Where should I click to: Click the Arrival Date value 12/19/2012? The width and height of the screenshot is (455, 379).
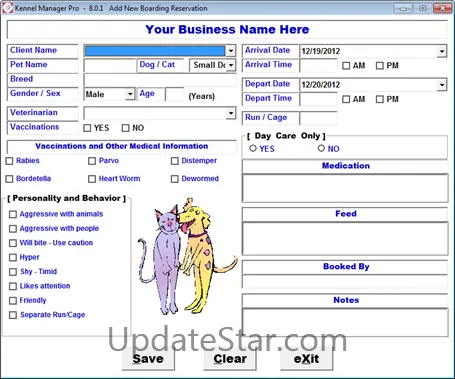tap(321, 51)
